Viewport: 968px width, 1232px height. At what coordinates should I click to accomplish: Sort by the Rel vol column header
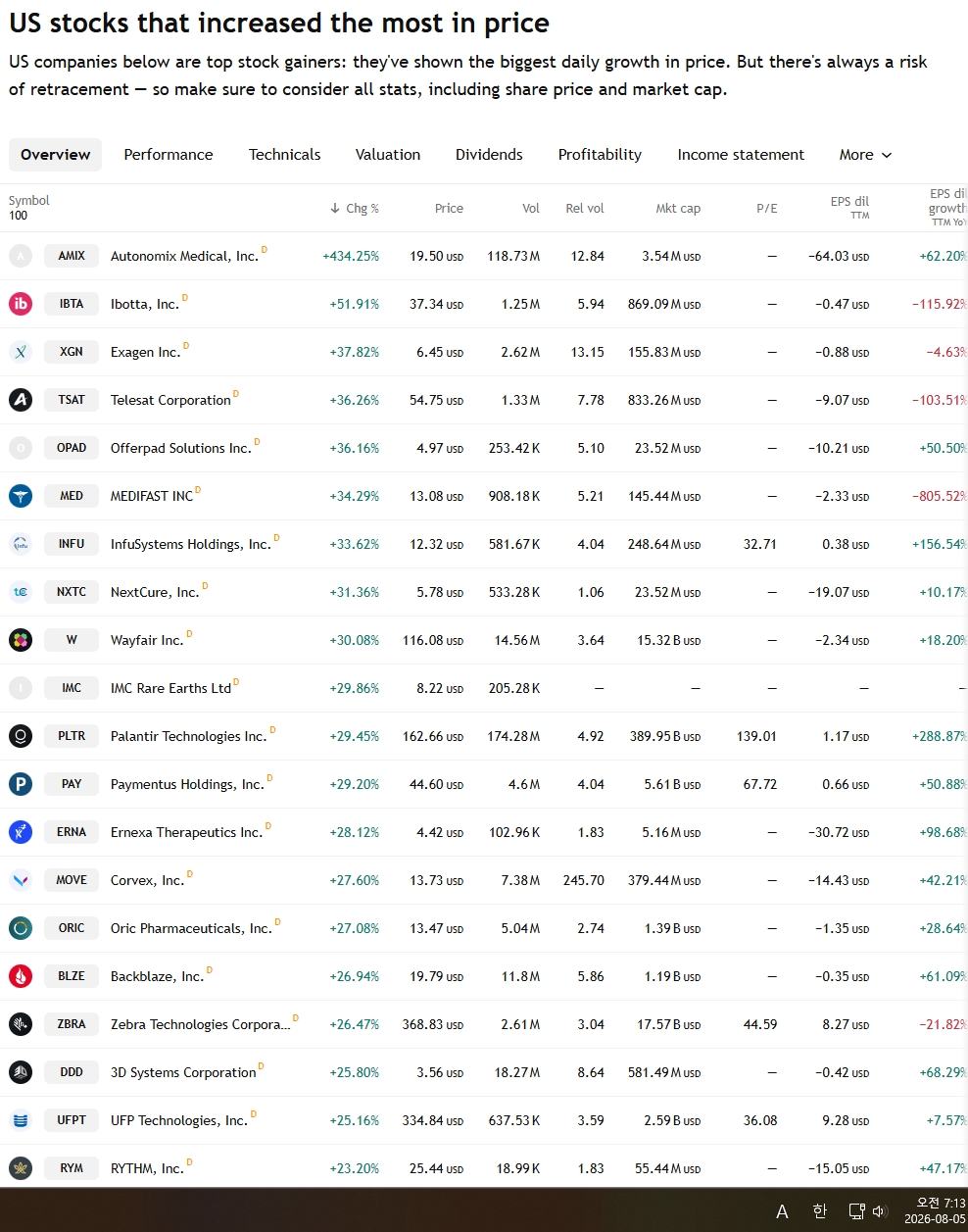tap(585, 209)
